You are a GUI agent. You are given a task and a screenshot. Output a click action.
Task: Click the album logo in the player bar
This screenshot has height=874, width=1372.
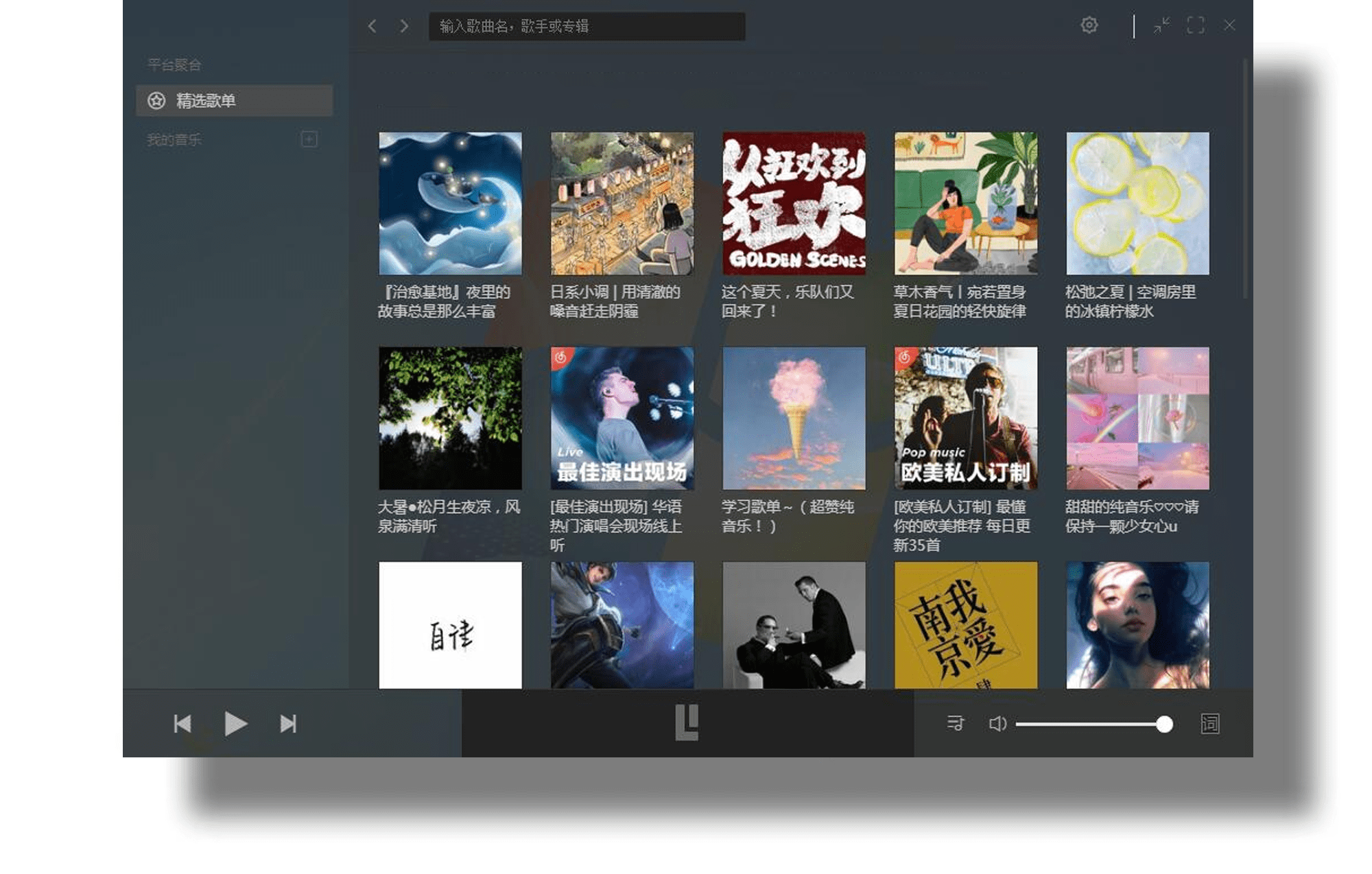[x=687, y=722]
